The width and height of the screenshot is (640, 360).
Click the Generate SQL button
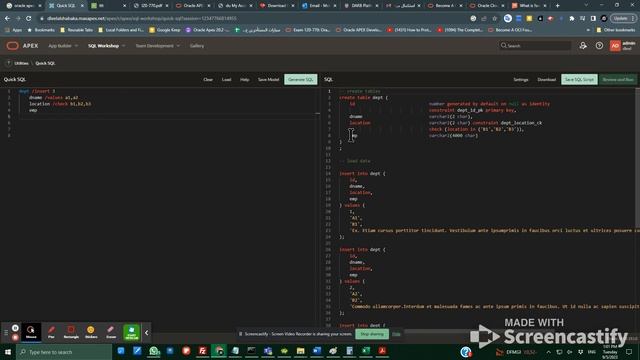[300, 80]
